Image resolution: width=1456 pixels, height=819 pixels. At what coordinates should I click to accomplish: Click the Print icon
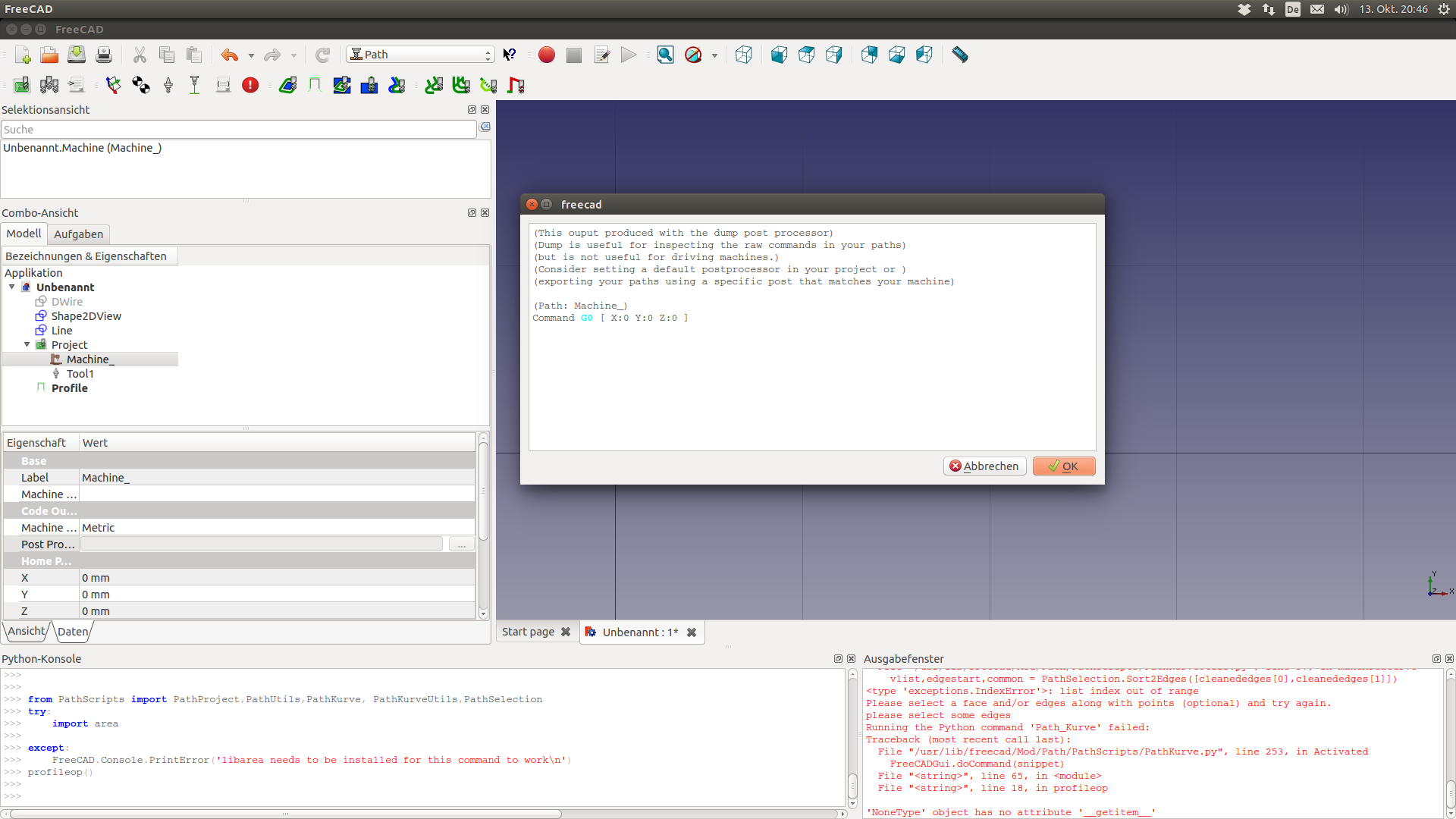tap(104, 55)
